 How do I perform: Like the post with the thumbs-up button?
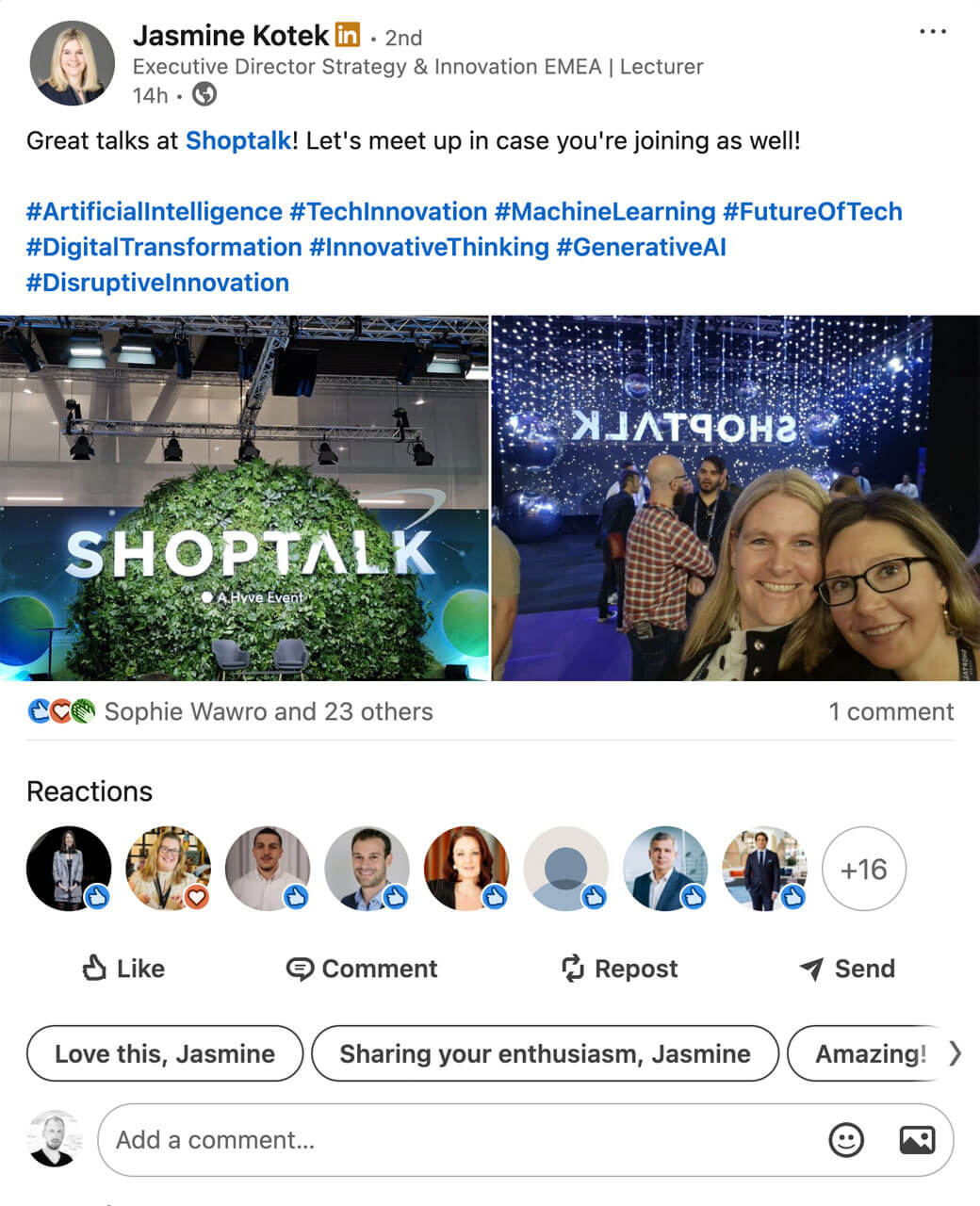point(123,969)
